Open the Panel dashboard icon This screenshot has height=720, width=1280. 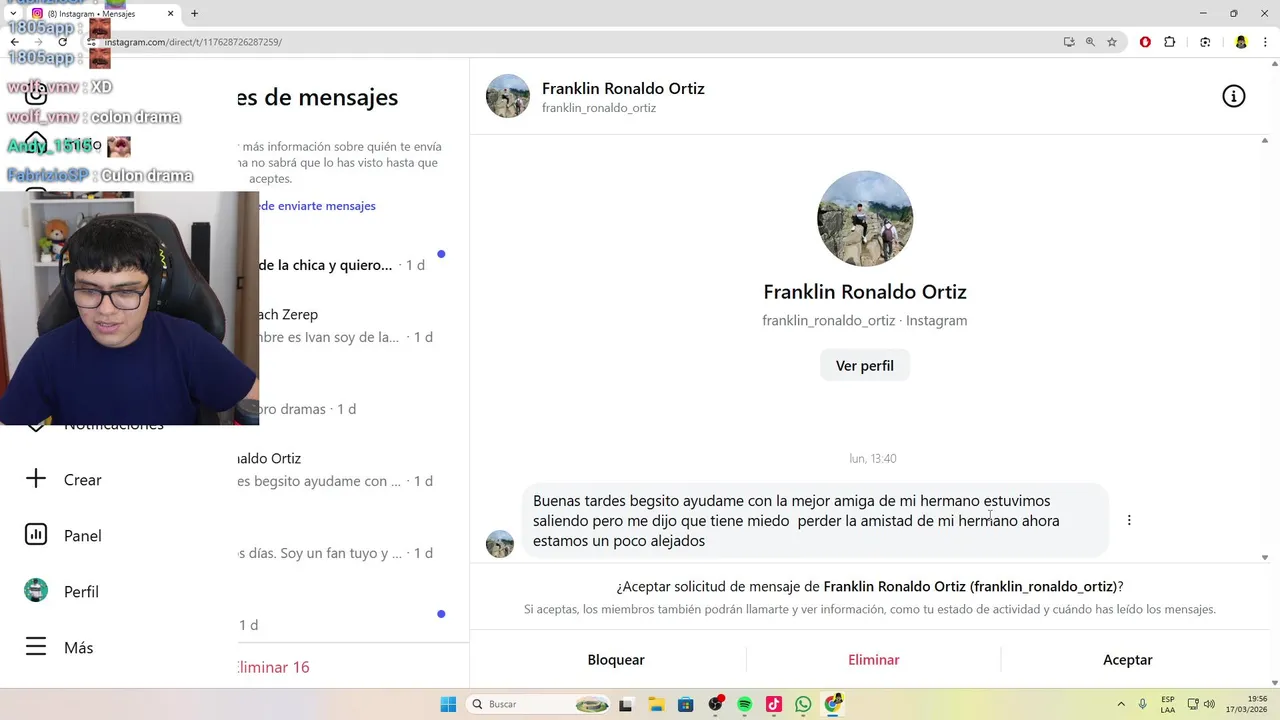point(36,535)
